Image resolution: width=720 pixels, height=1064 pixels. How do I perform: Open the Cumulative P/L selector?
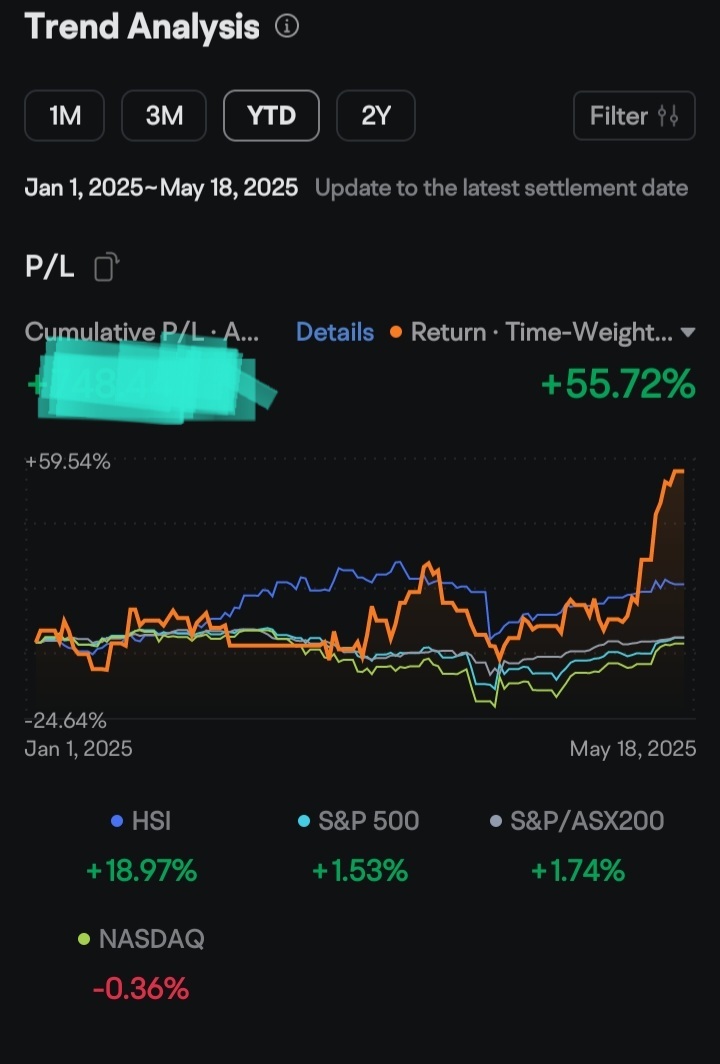tap(141, 332)
